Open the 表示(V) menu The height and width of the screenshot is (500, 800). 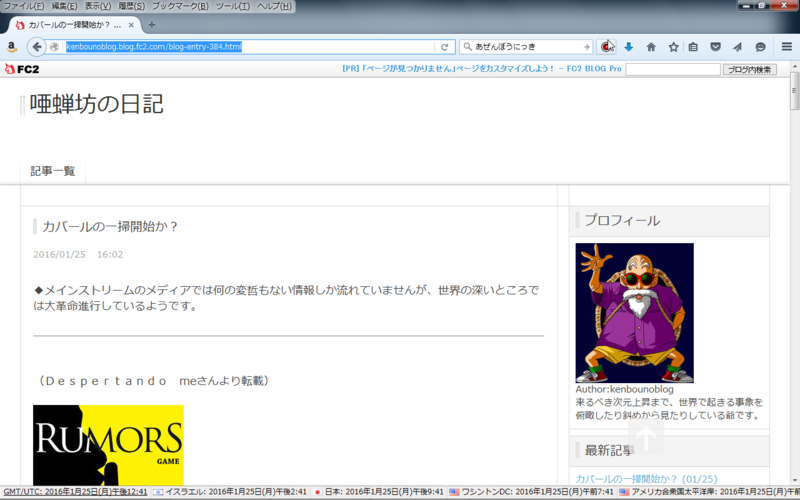tap(97, 6)
